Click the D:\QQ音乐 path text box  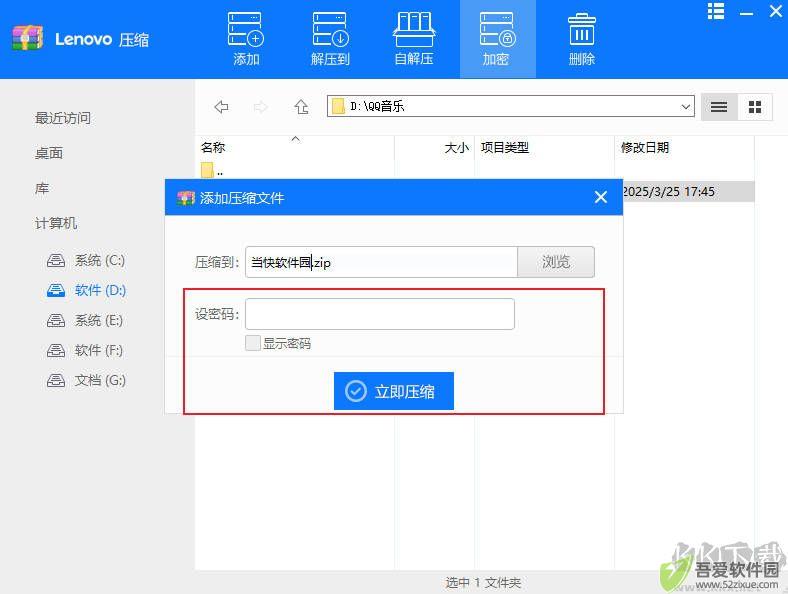(x=511, y=107)
